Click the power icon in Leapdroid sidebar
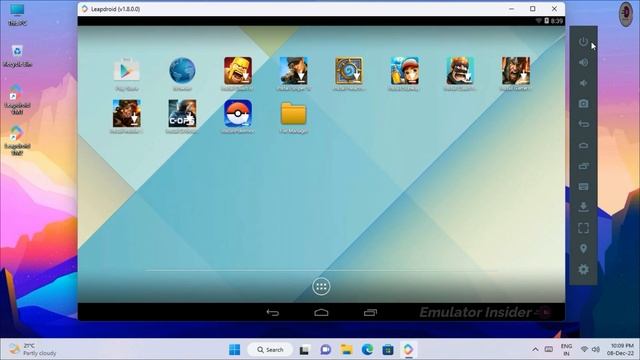This screenshot has width=640, height=360. point(583,42)
